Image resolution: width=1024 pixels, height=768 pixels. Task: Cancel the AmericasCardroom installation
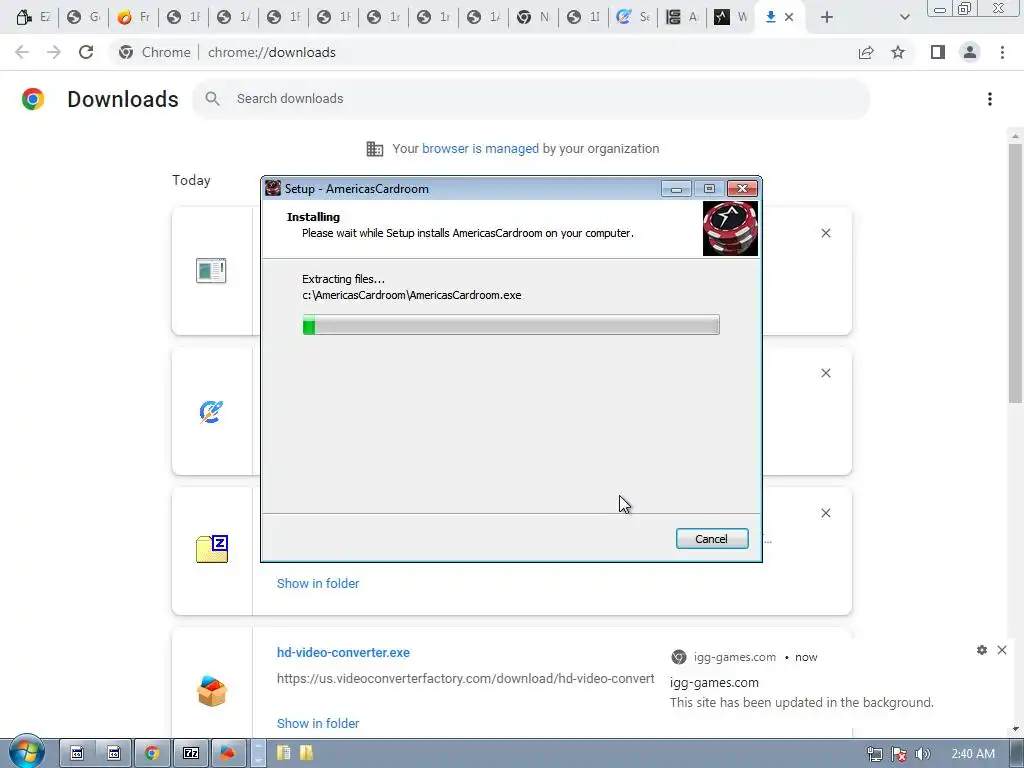click(x=711, y=539)
